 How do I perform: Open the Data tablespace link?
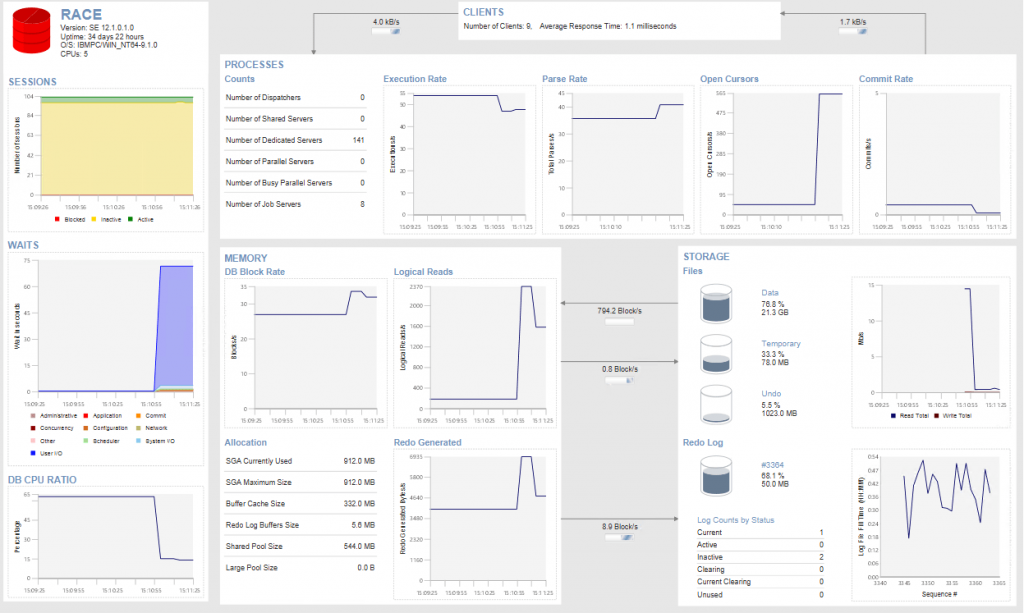click(x=769, y=293)
